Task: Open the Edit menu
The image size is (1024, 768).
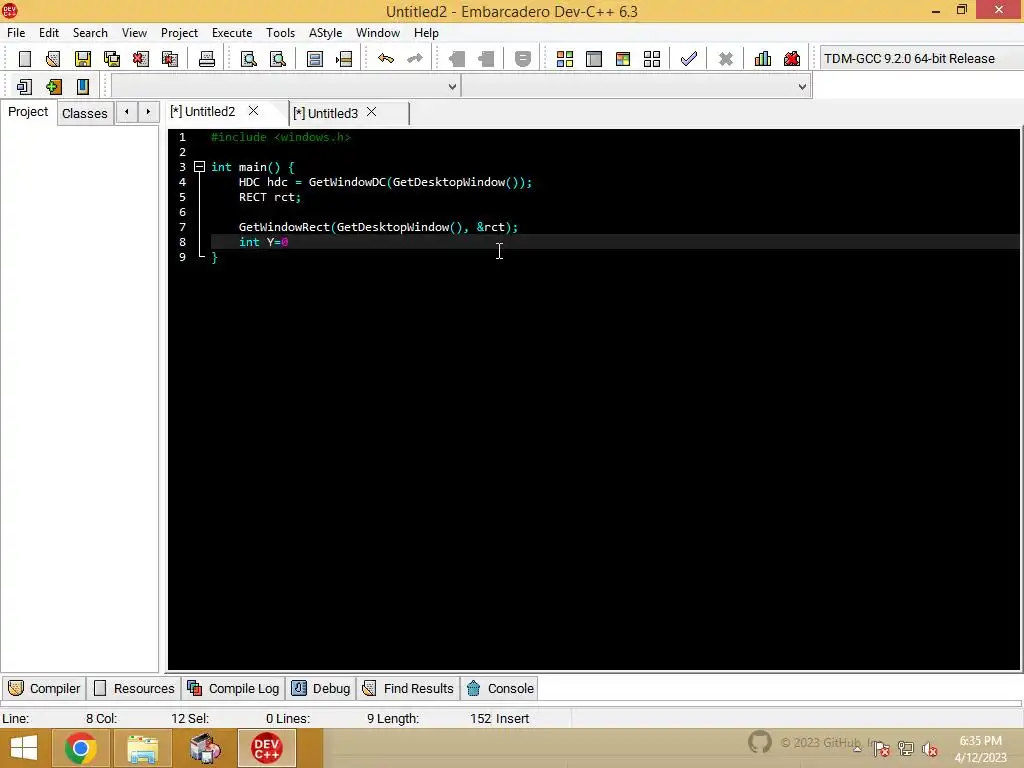Action: coord(49,33)
